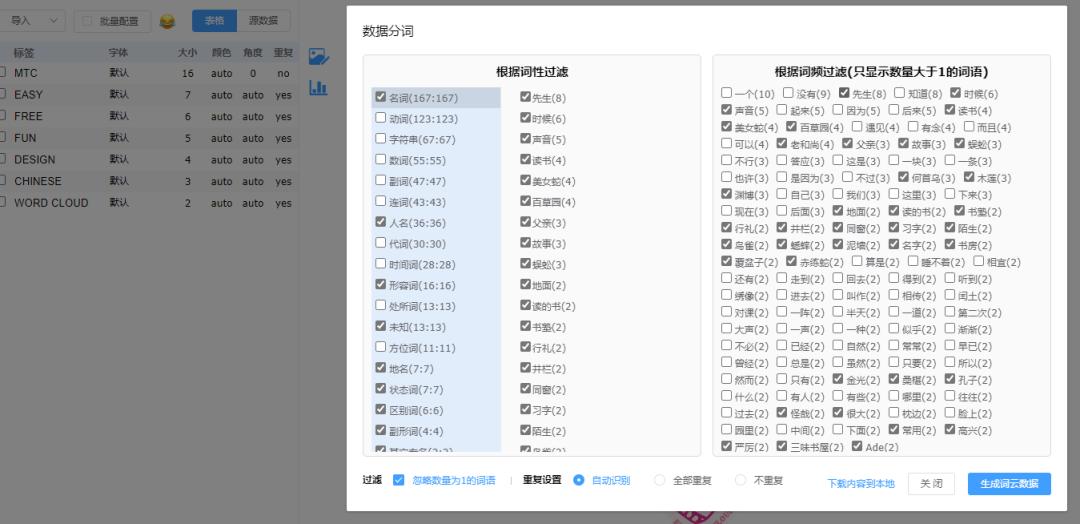Click the 'no' repeat value in MTC row
The width and height of the screenshot is (1080, 524).
[x=283, y=73]
